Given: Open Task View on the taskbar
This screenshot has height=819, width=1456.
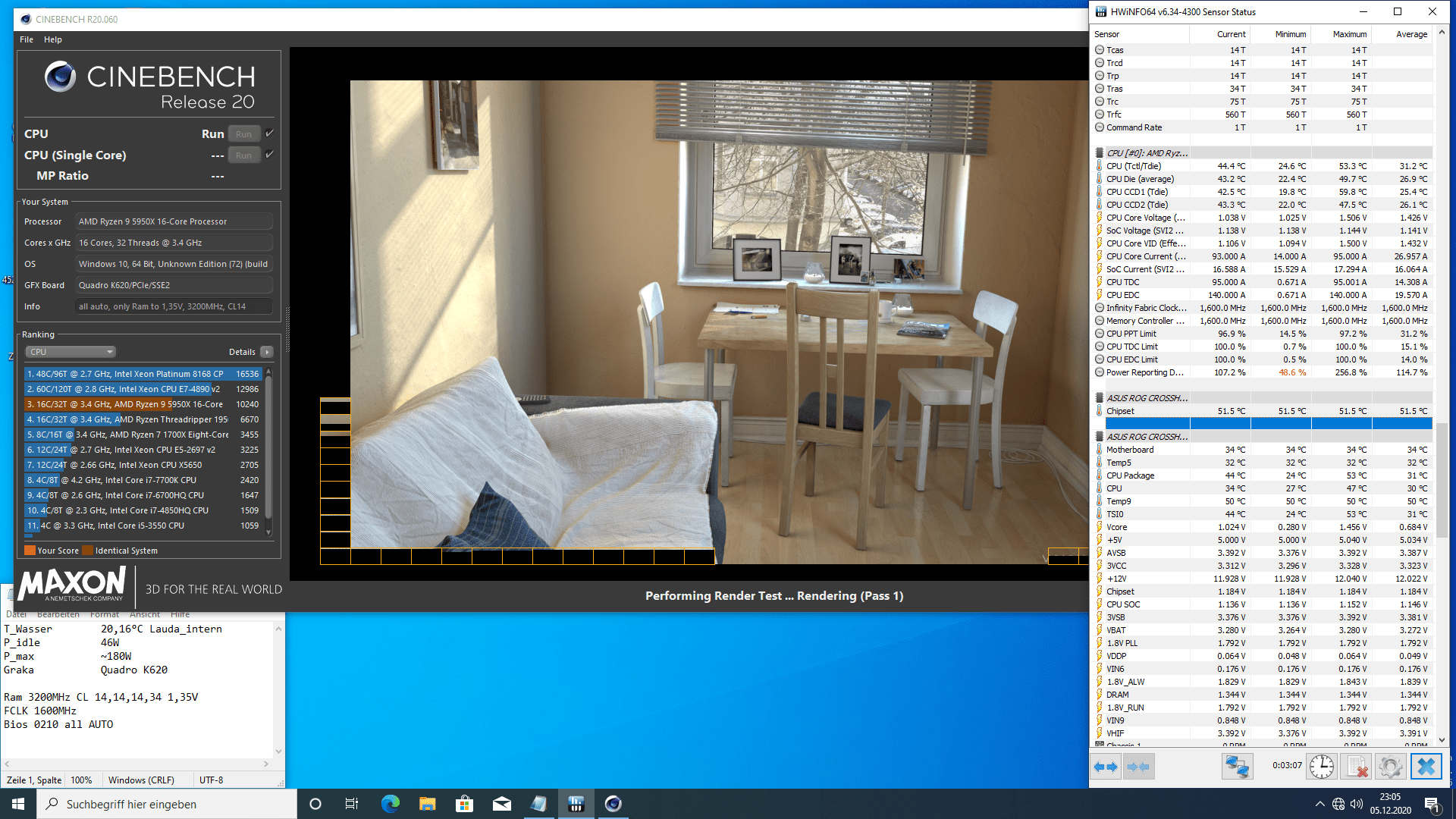Looking at the screenshot, I should point(352,804).
